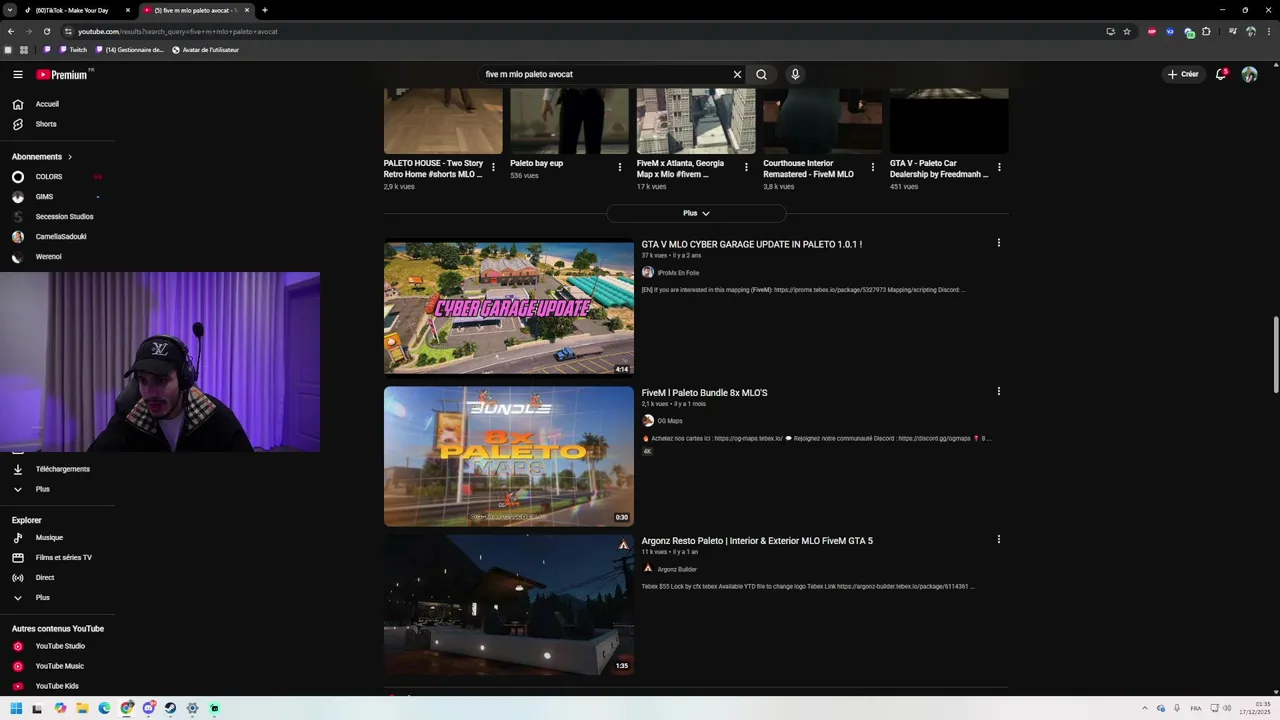Image resolution: width=1280 pixels, height=720 pixels.
Task: Open Argonz Builder channel link
Action: click(x=677, y=569)
